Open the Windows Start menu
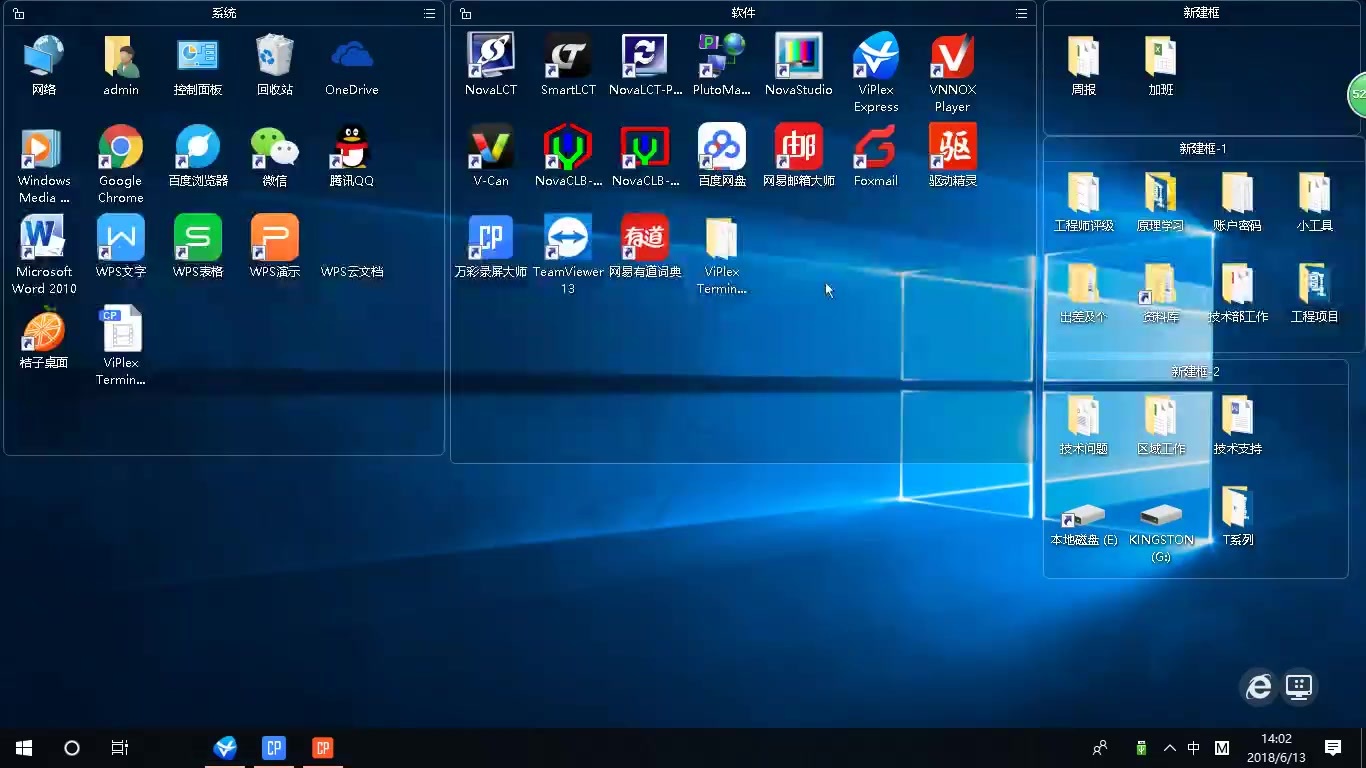1366x768 pixels. point(24,748)
